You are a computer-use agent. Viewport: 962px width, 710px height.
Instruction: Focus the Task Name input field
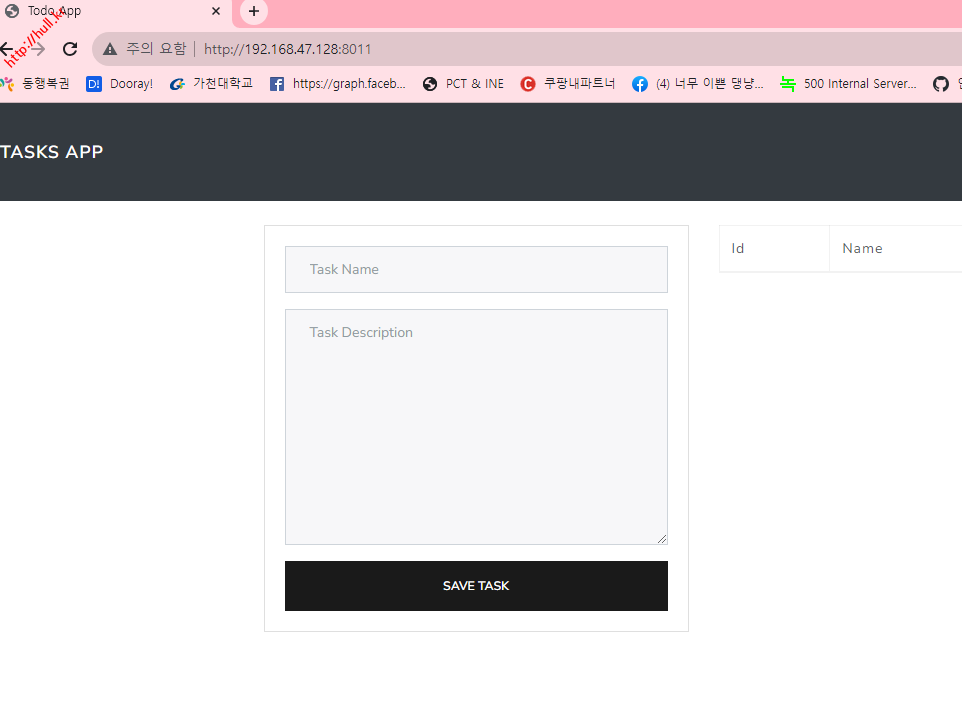pyautogui.click(x=476, y=270)
